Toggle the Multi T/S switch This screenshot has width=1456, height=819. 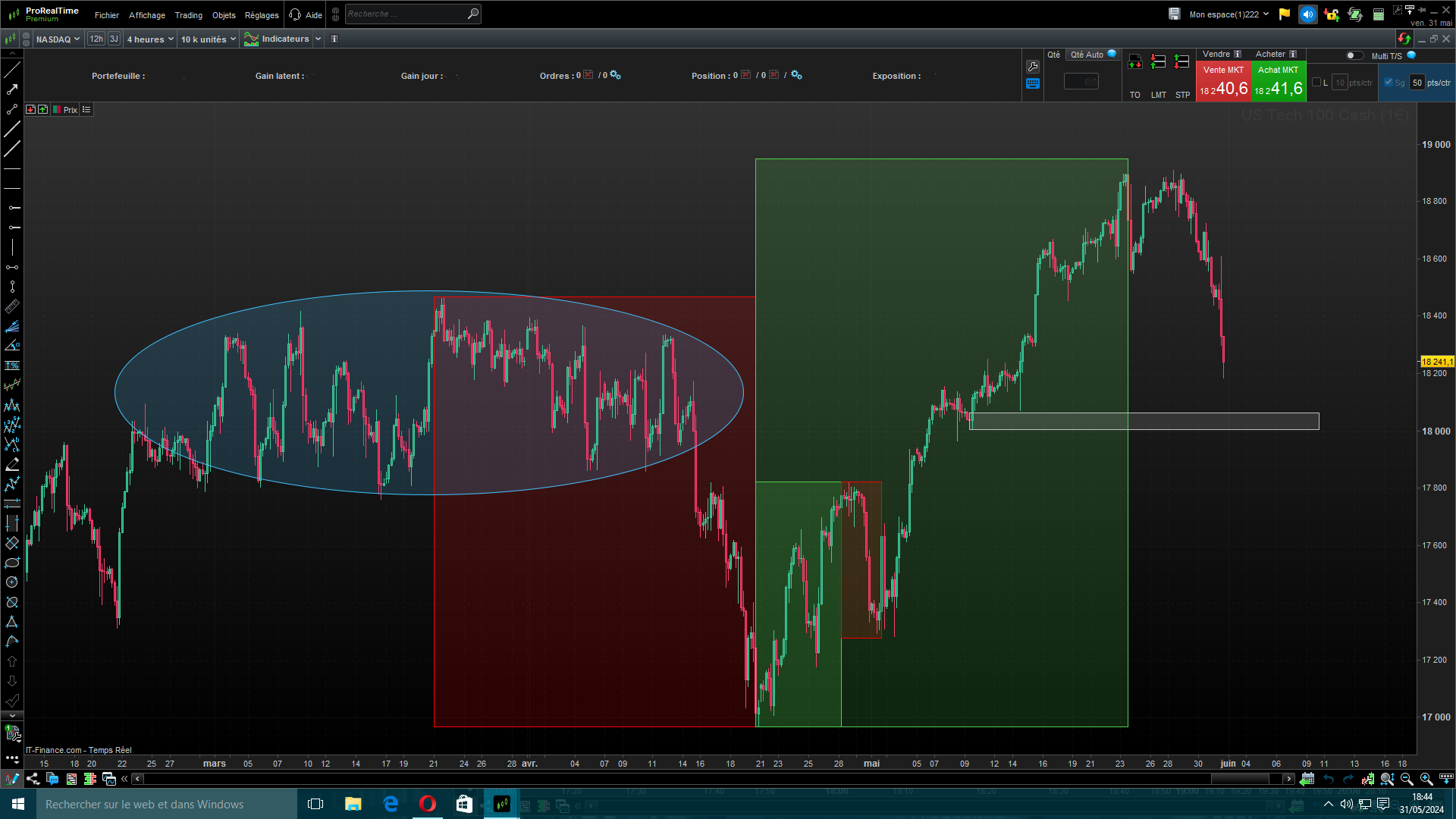[1354, 55]
